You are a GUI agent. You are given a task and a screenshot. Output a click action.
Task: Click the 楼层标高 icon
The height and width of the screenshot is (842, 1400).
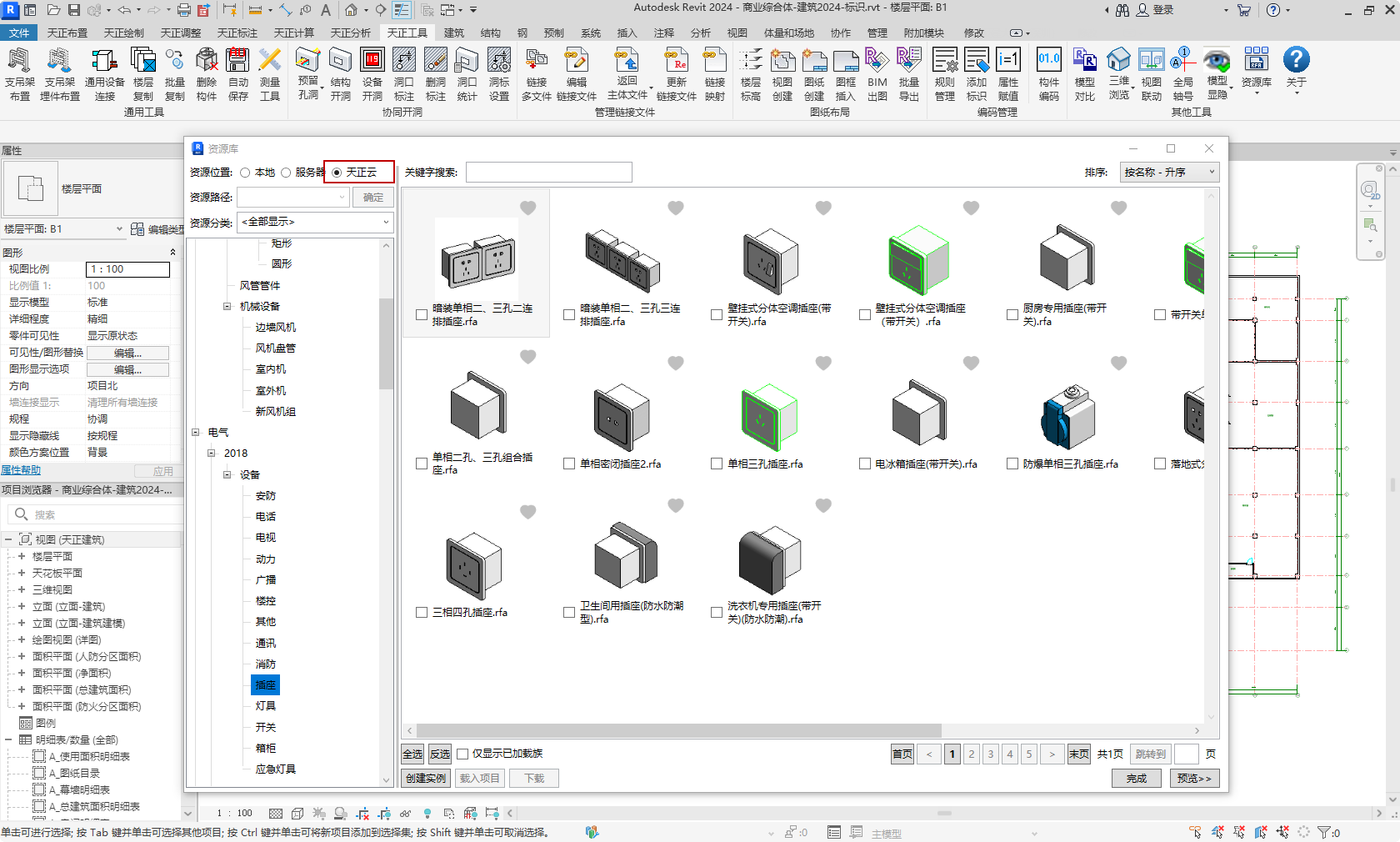point(751,74)
